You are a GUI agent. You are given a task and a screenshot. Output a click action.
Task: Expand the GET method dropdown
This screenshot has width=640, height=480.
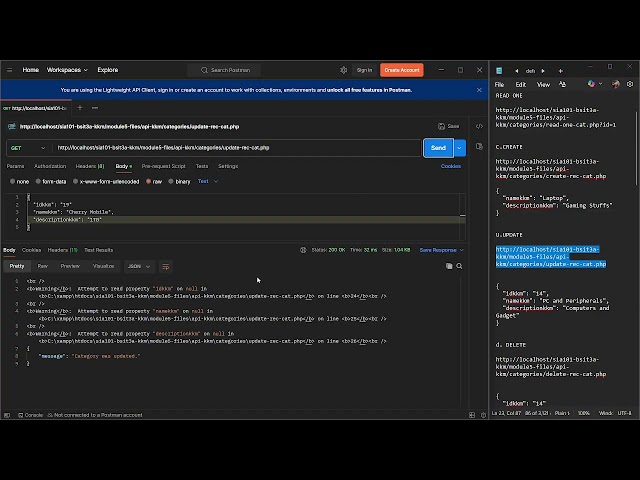(26, 148)
